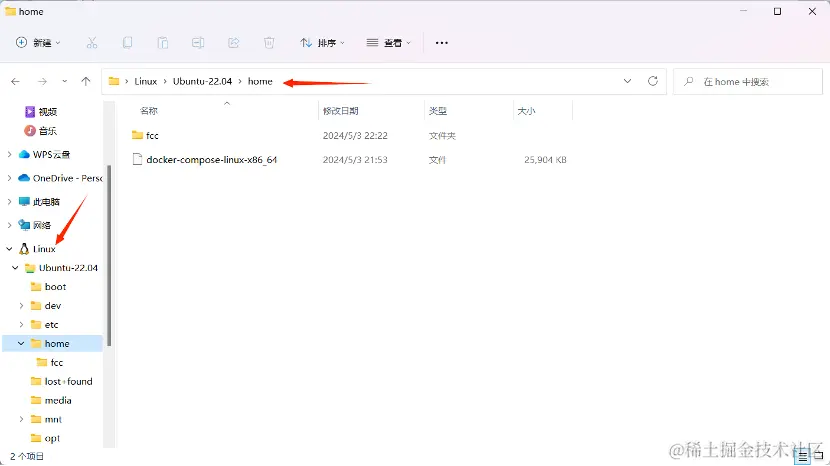Select the fcc folder in file list
830x466 pixels.
[x=152, y=136]
